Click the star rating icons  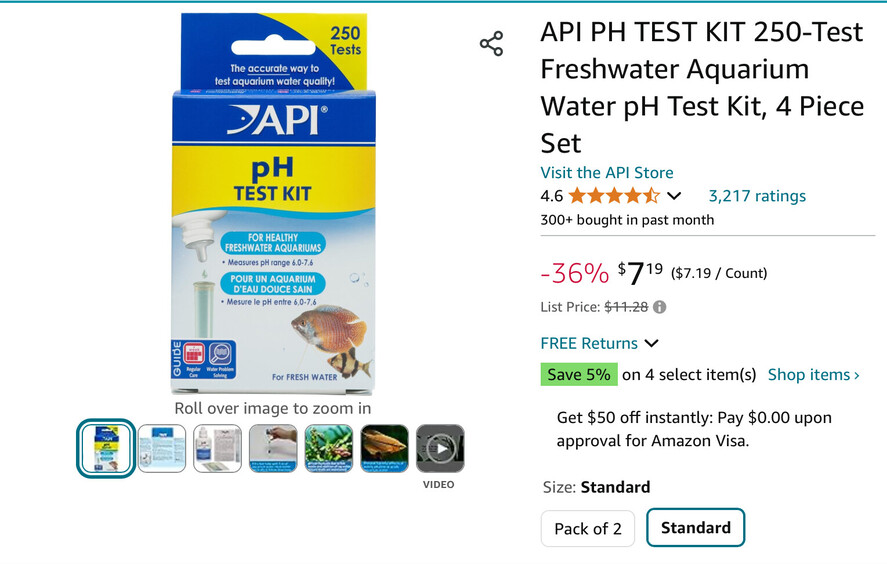pyautogui.click(x=614, y=196)
